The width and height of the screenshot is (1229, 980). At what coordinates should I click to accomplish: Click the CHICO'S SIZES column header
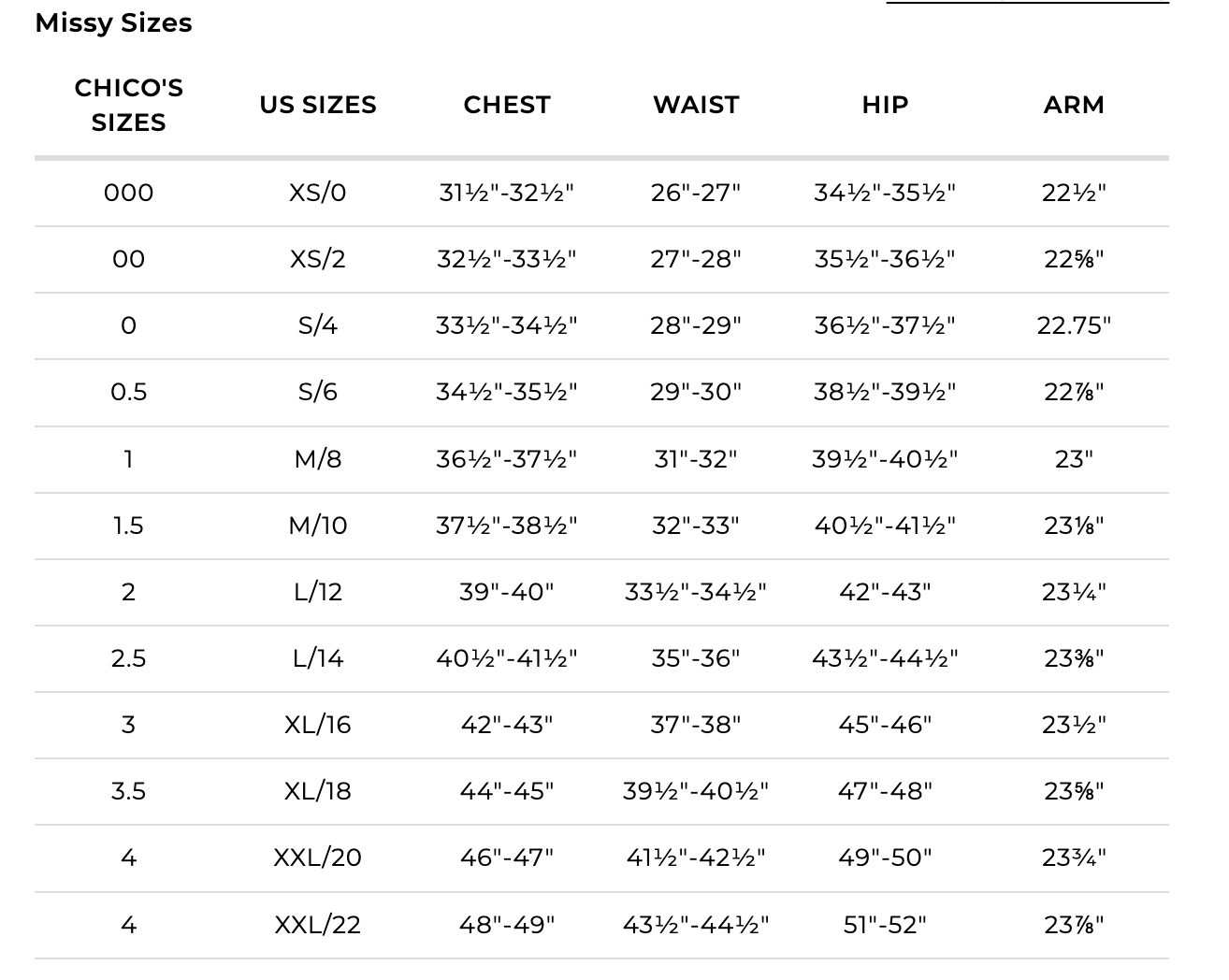coord(128,105)
